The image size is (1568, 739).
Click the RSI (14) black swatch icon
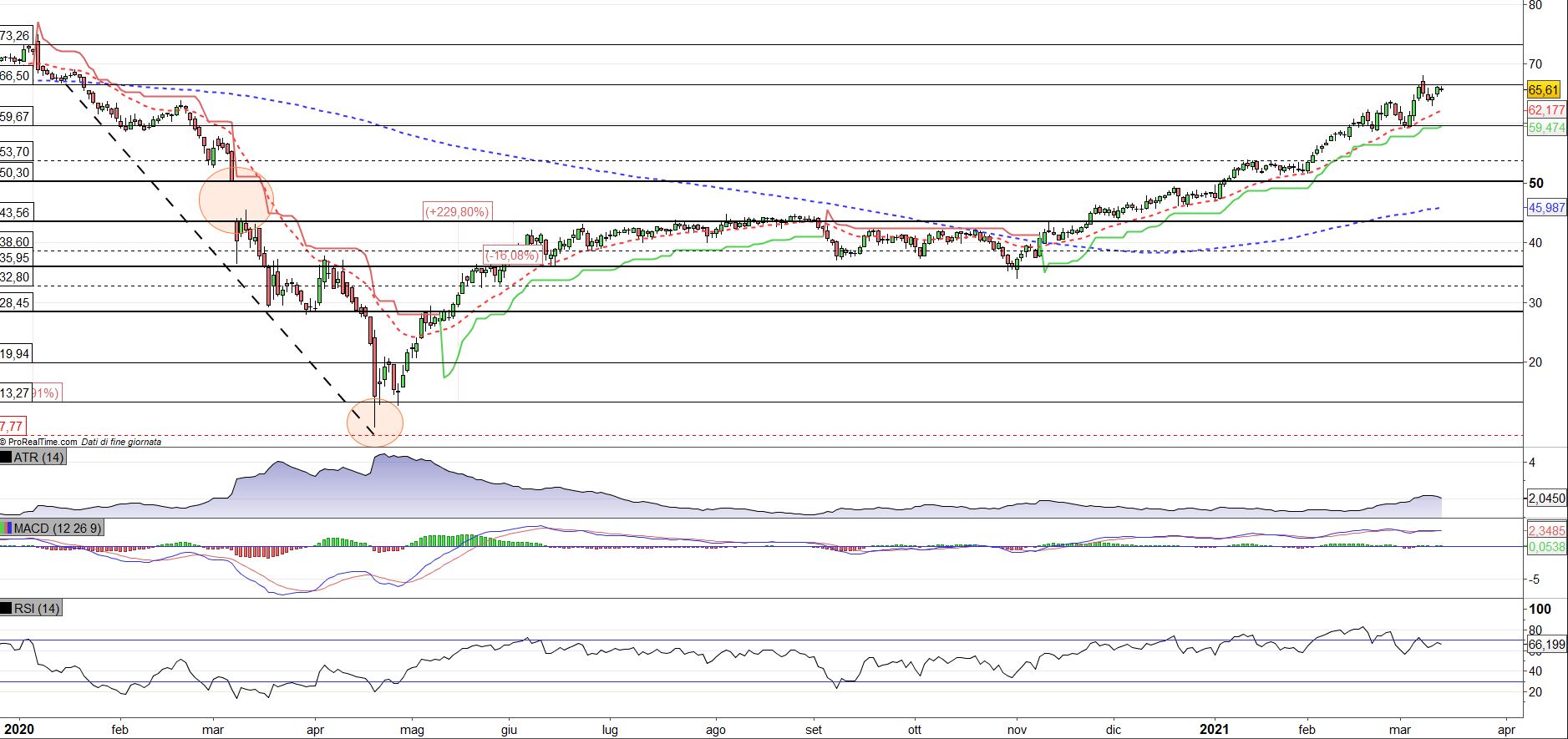(x=6, y=609)
